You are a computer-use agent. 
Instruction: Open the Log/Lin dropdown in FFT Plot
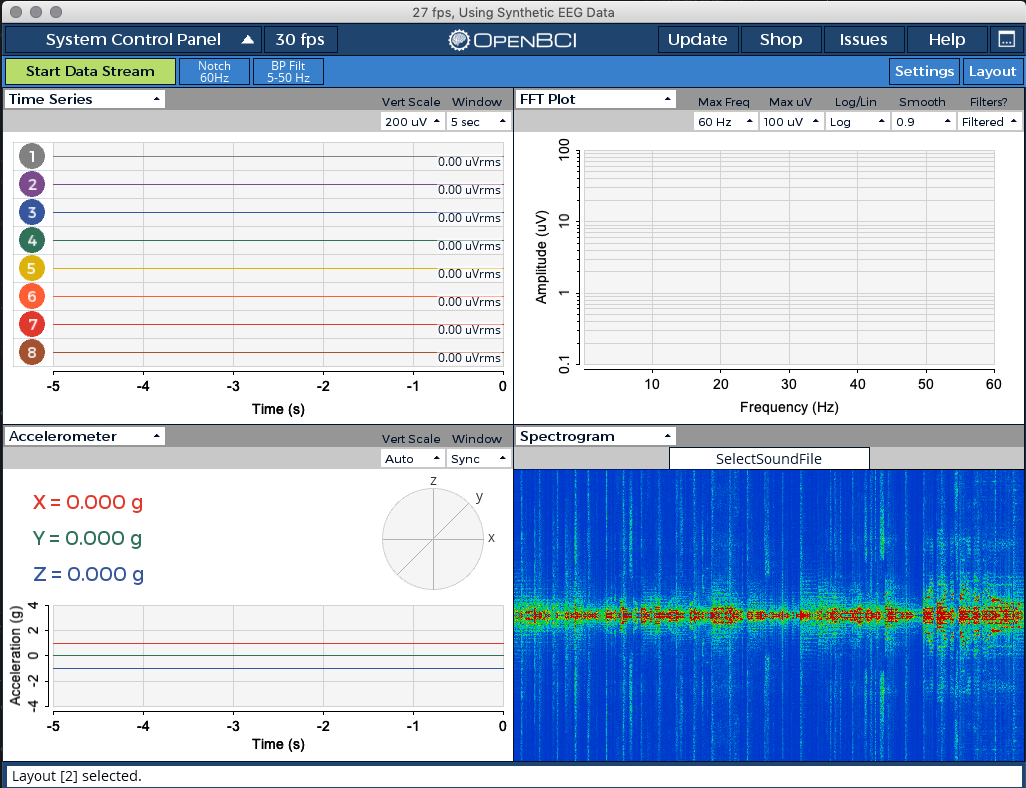click(857, 120)
